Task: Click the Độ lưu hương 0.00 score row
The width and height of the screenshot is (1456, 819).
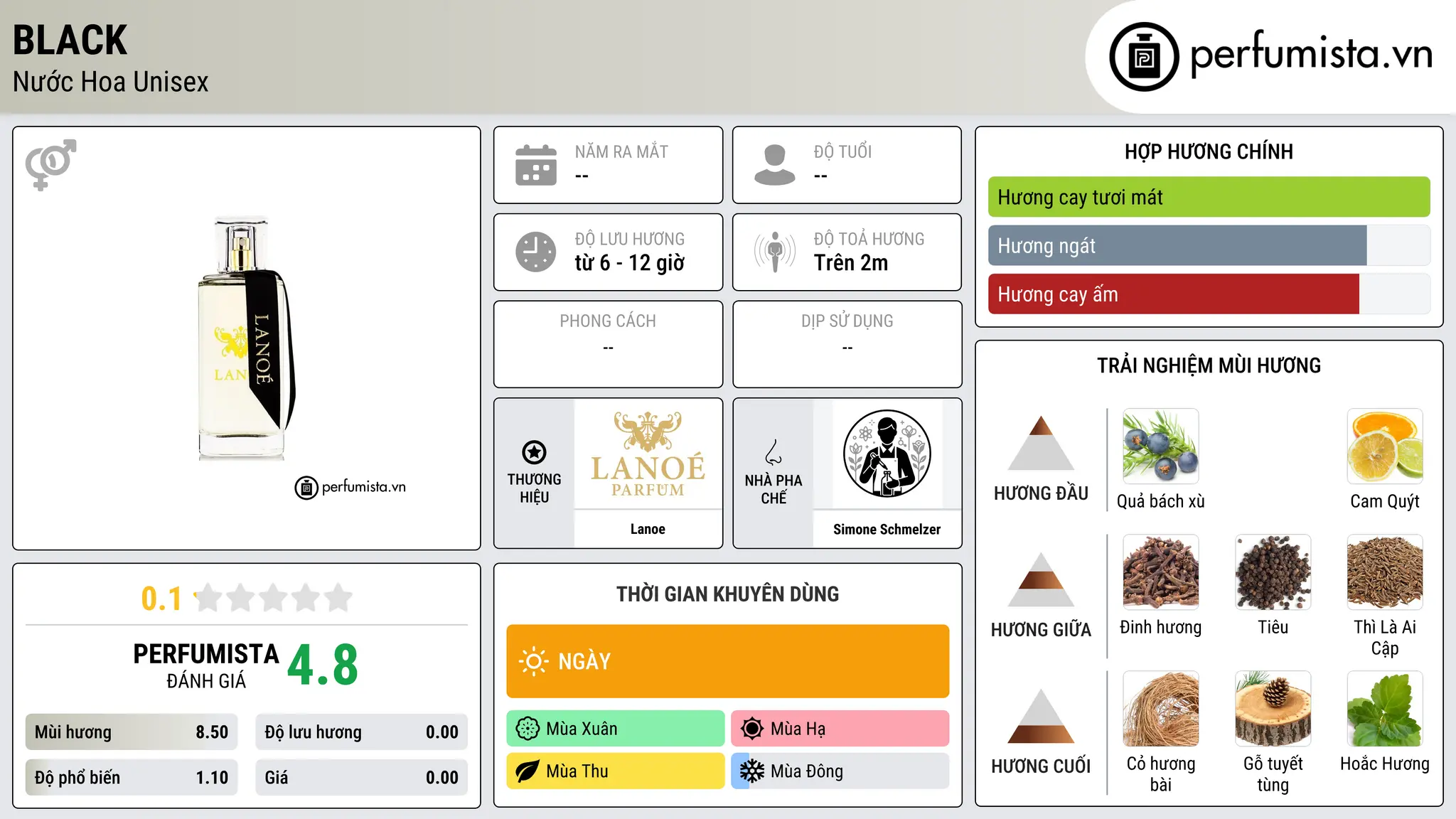Action: click(x=361, y=732)
